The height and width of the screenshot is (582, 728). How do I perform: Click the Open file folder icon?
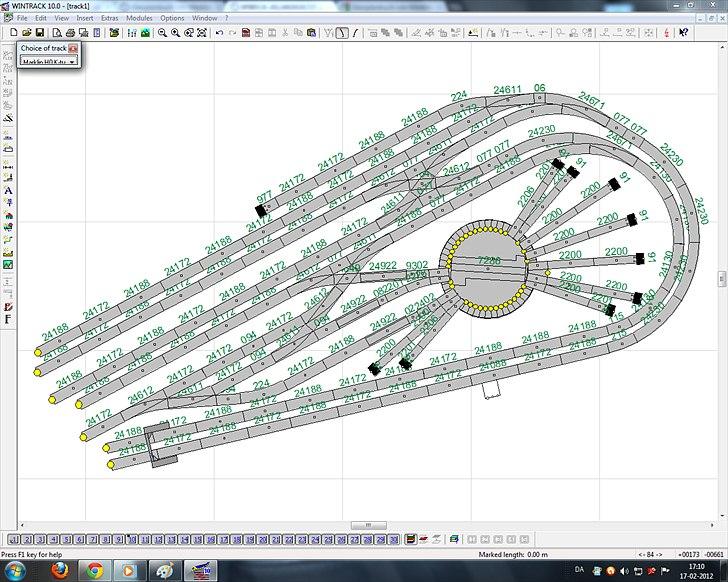25,33
